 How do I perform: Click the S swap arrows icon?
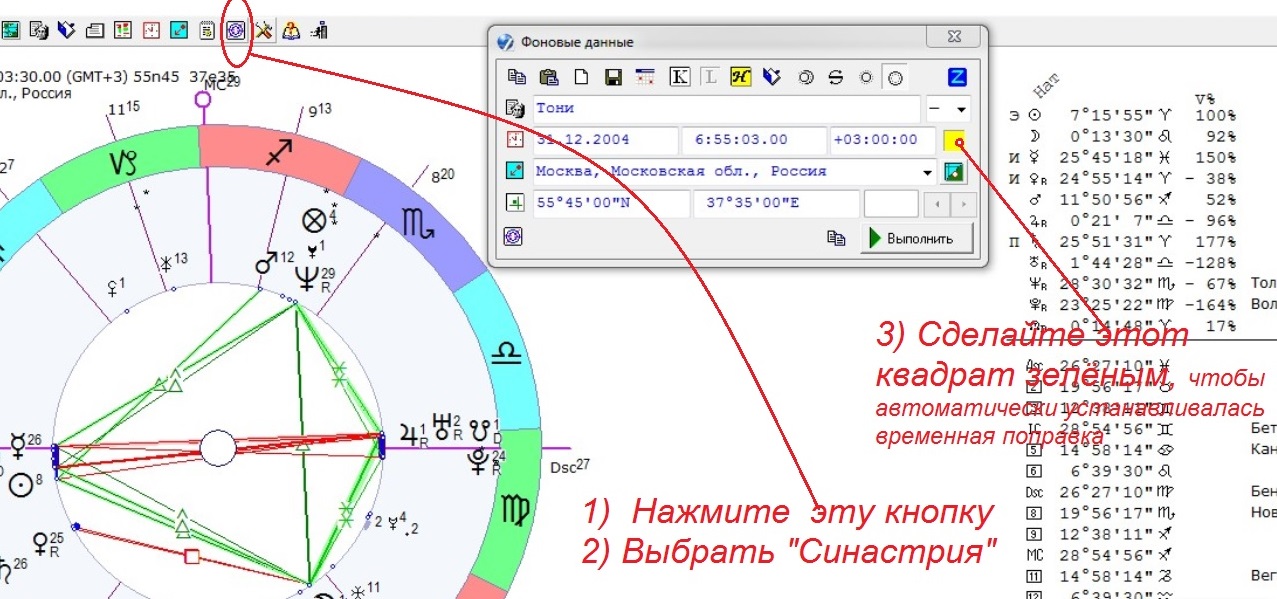(837, 76)
